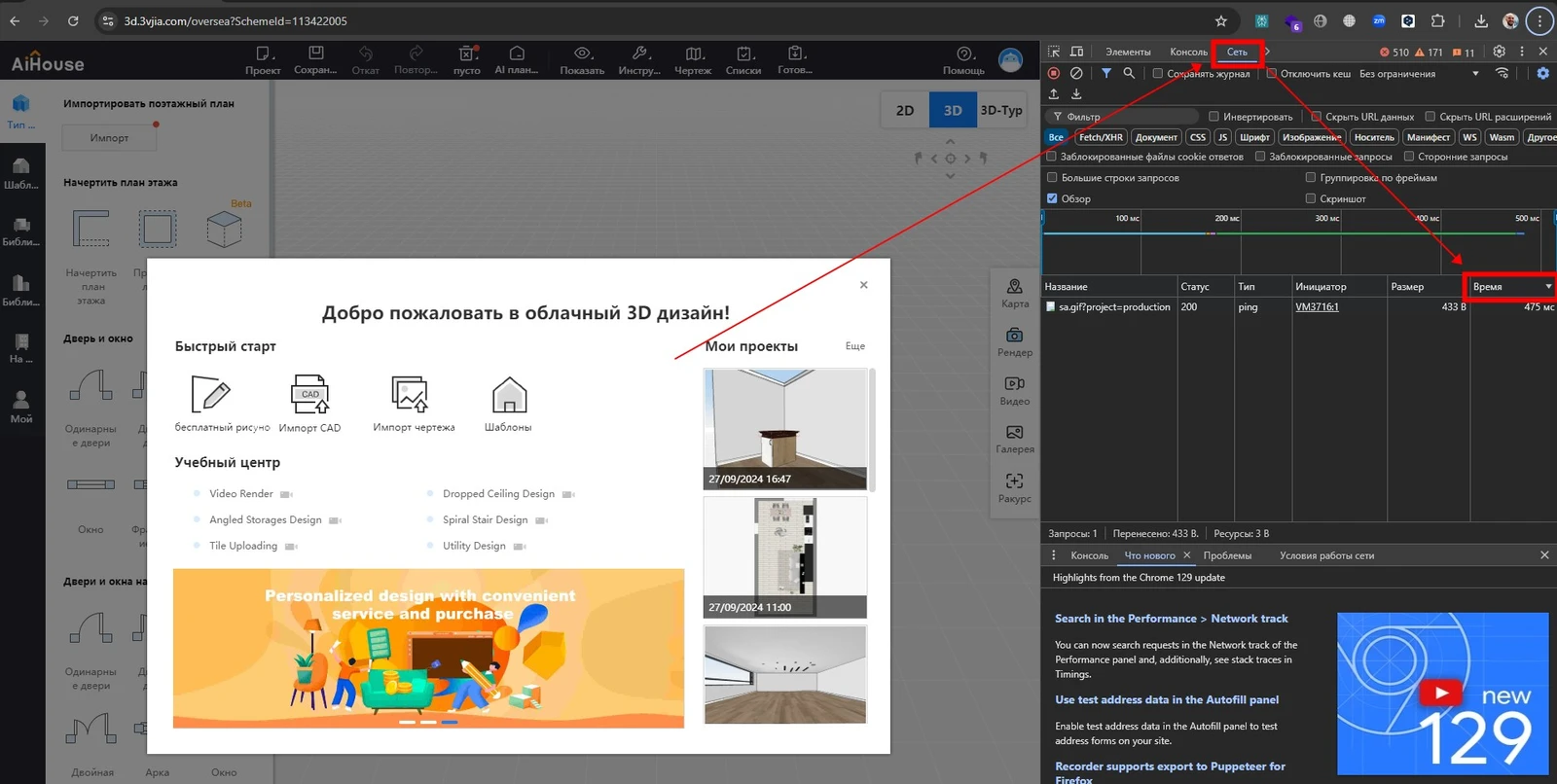
Task: Open the Галерея panel icon
Action: [x=1014, y=433]
